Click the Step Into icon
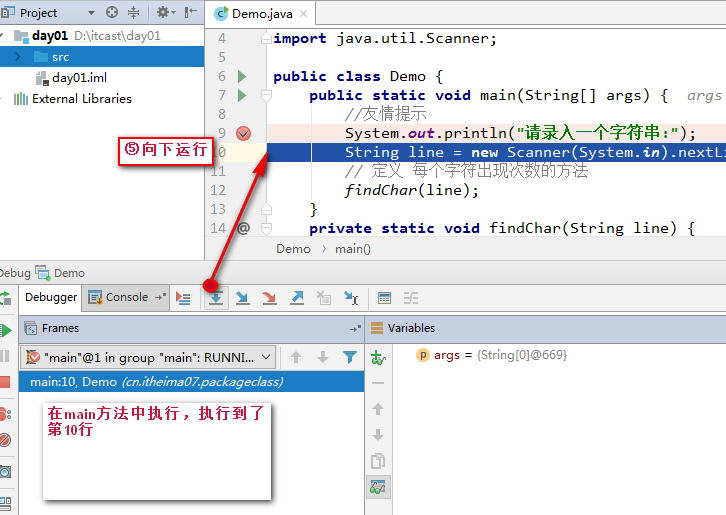 pyautogui.click(x=243, y=298)
